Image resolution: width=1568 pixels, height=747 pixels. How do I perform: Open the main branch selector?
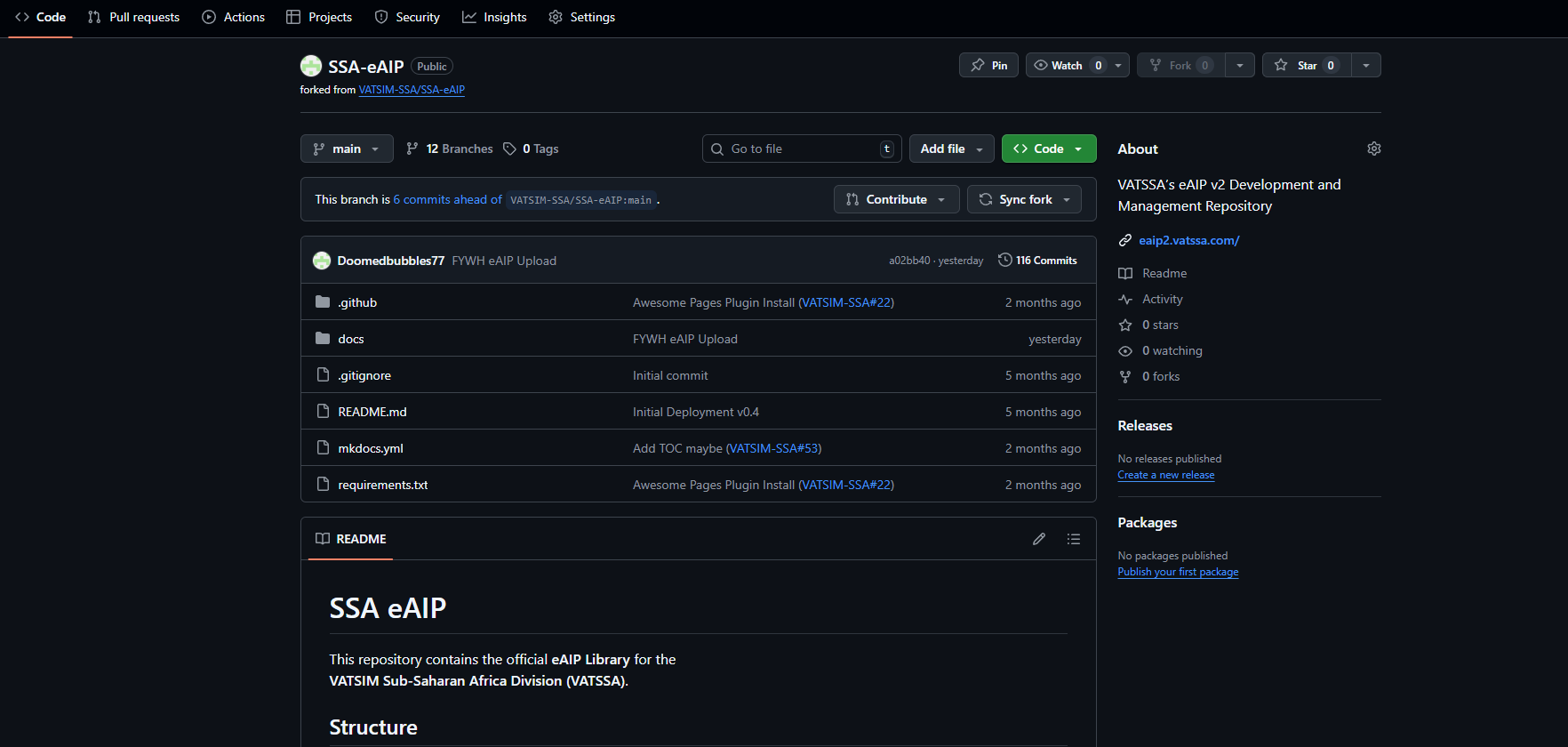tap(347, 149)
